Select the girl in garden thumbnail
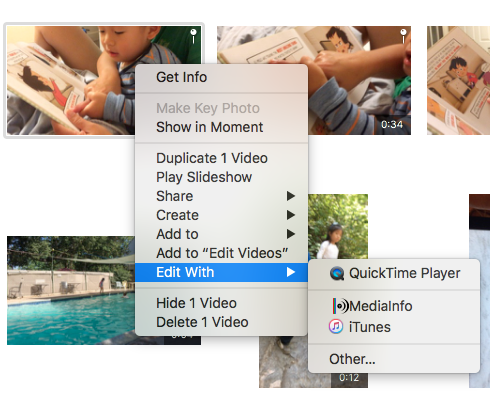This screenshot has width=490, height=400. [338, 226]
